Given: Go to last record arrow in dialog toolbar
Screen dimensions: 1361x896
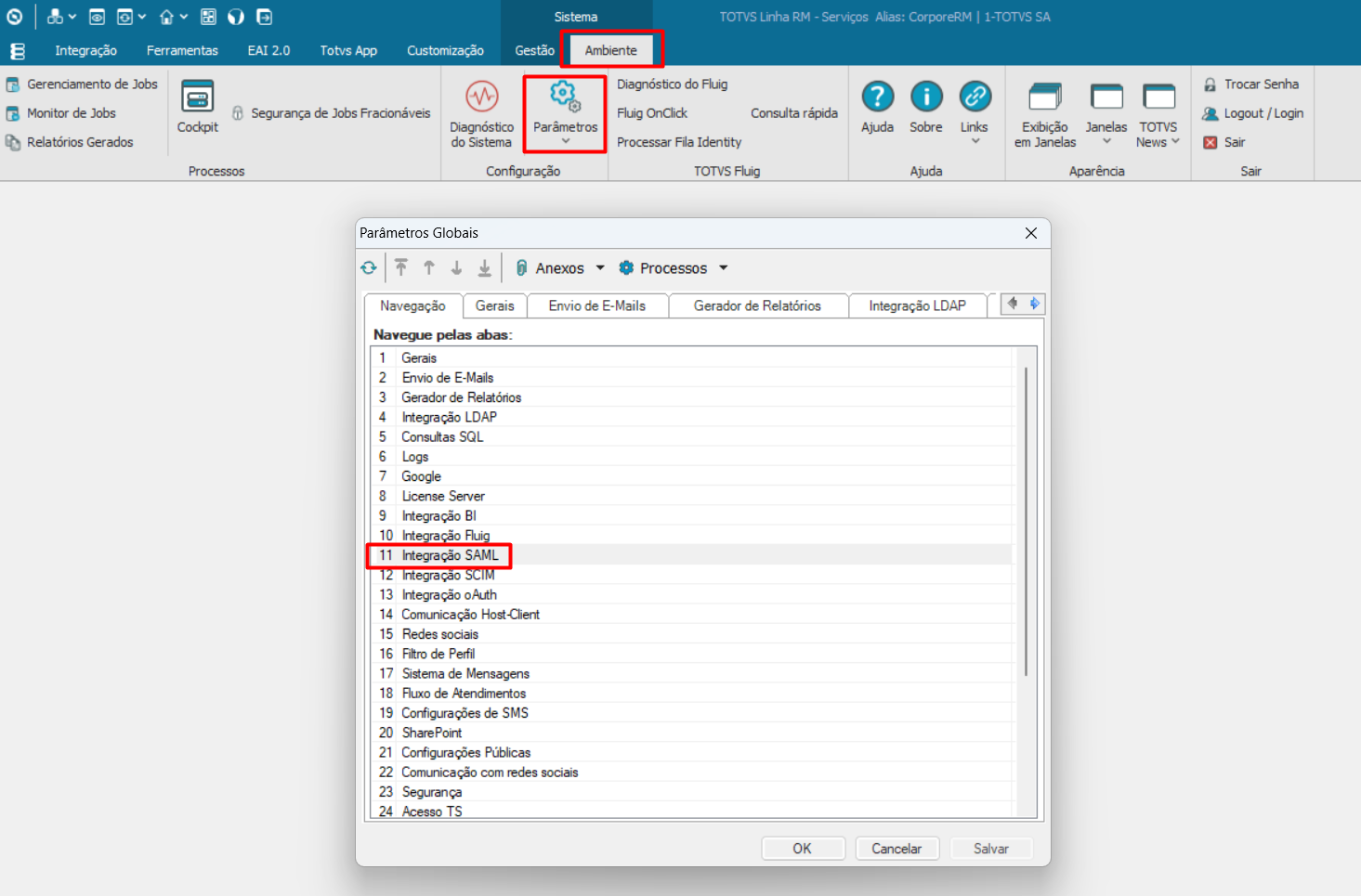Looking at the screenshot, I should 485,267.
